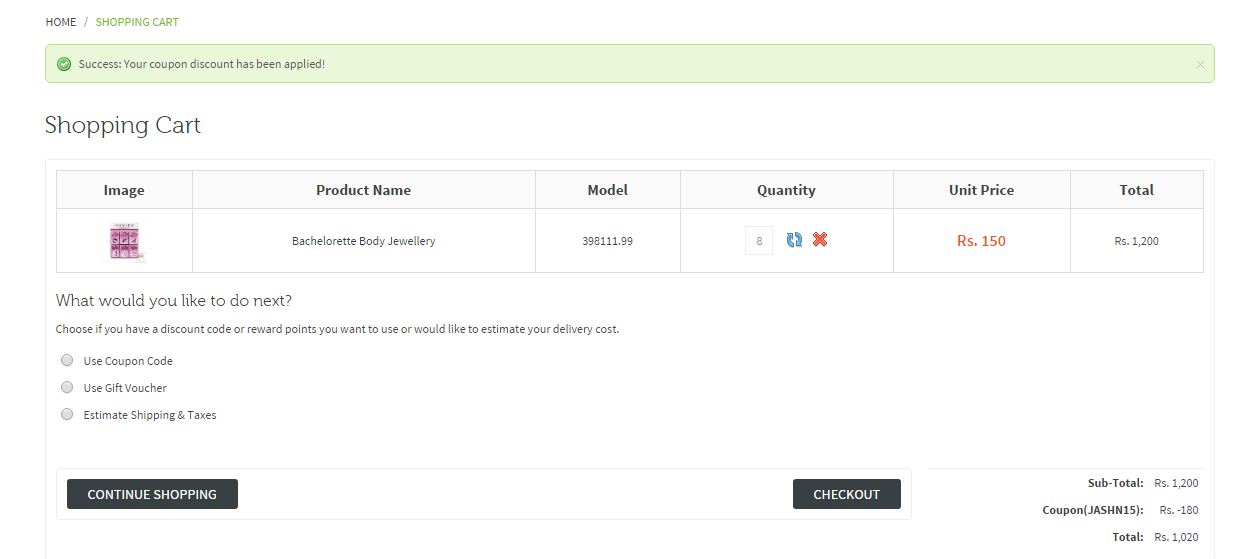Screen dimensions: 1247x559
Task: Click the model number 398111.99
Action: (x=607, y=241)
